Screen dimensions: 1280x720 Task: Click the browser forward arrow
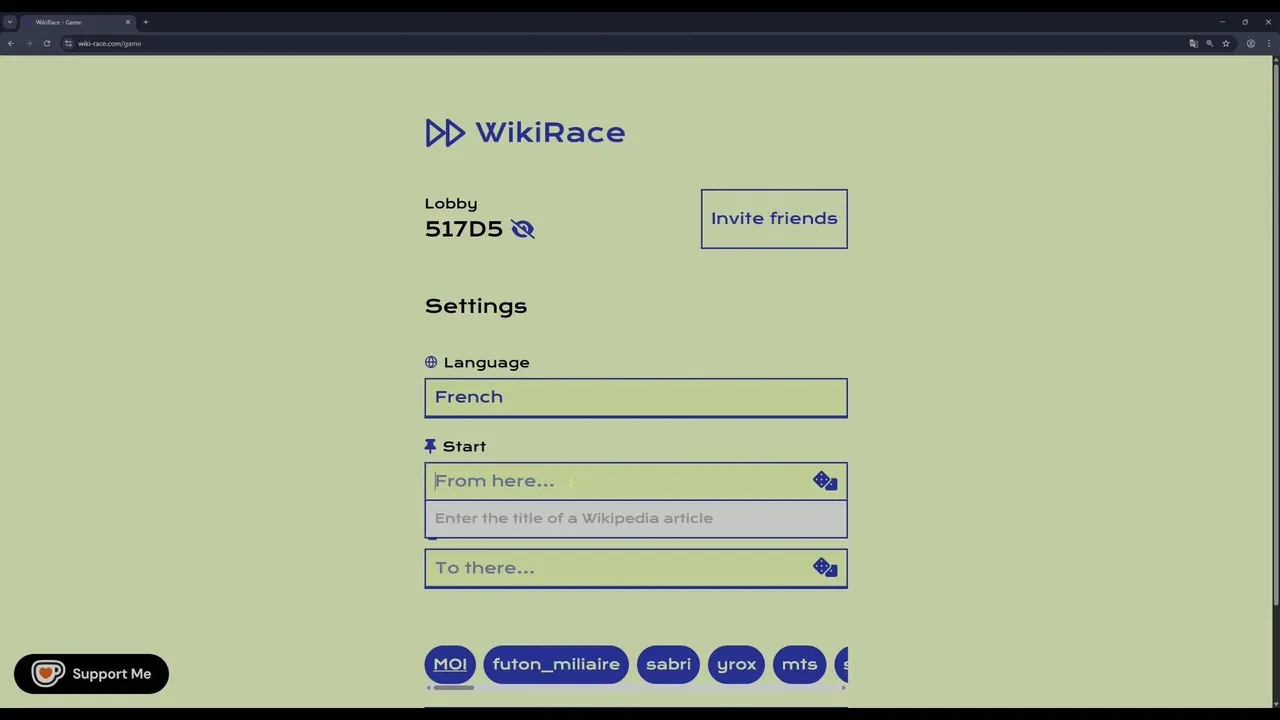click(x=28, y=43)
